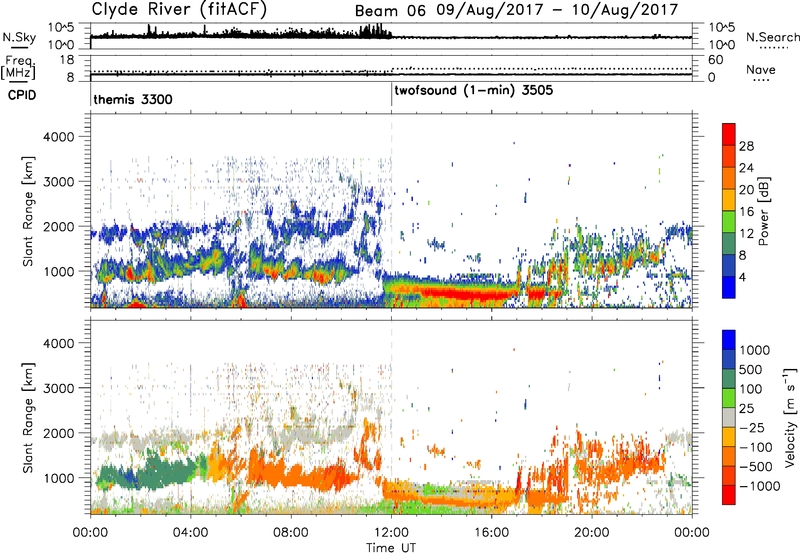This screenshot has width=800, height=554.
Task: Click the red top segment of Power colorbar
Action: pyautogui.click(x=729, y=134)
